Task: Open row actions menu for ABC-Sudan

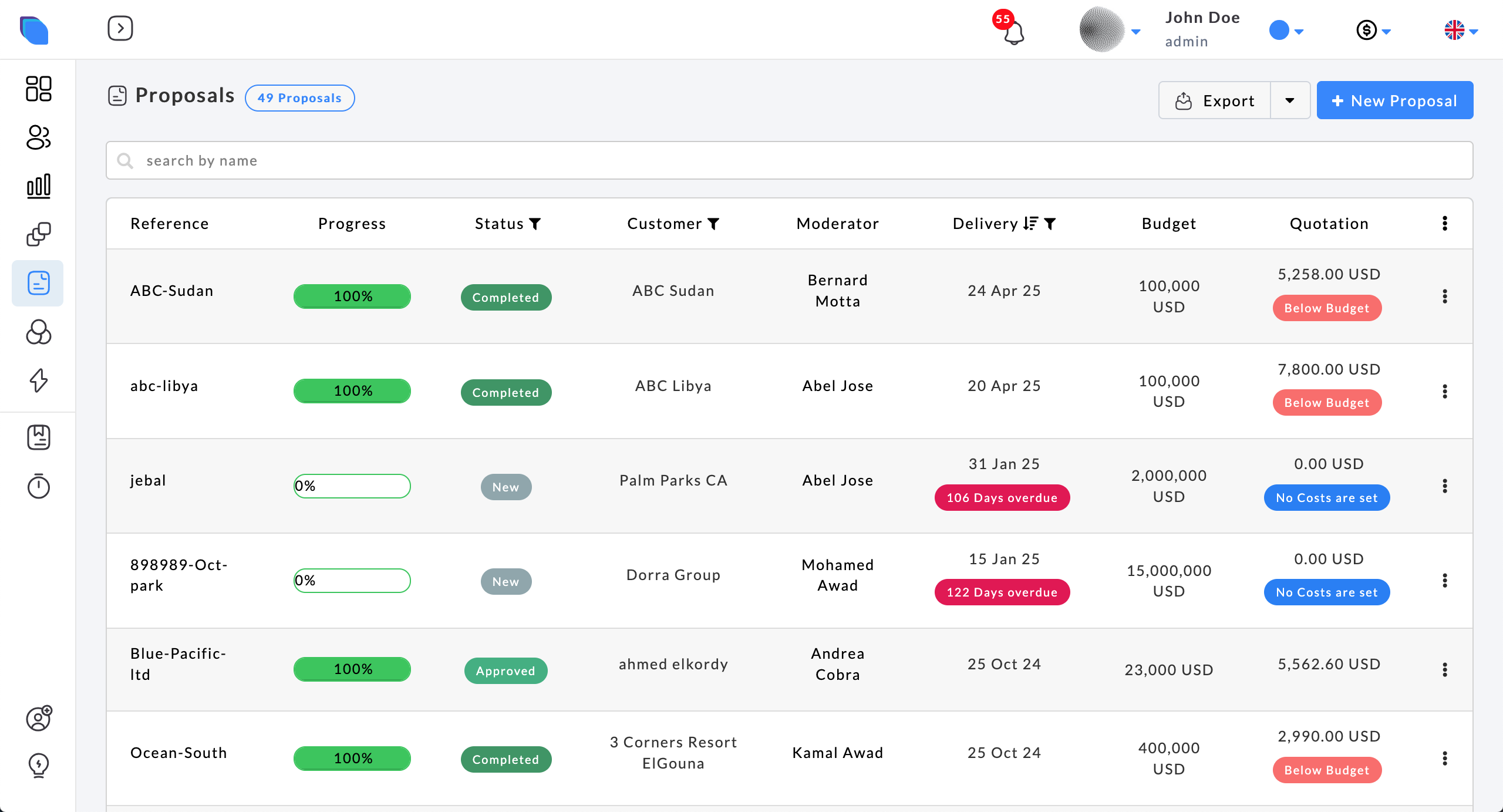Action: [1445, 297]
